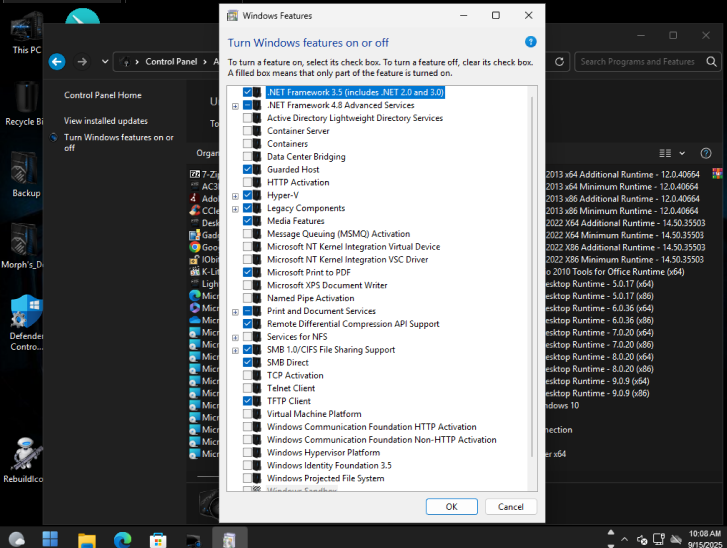The image size is (727, 548).
Task: Click the network tray icon
Action: click(659, 539)
